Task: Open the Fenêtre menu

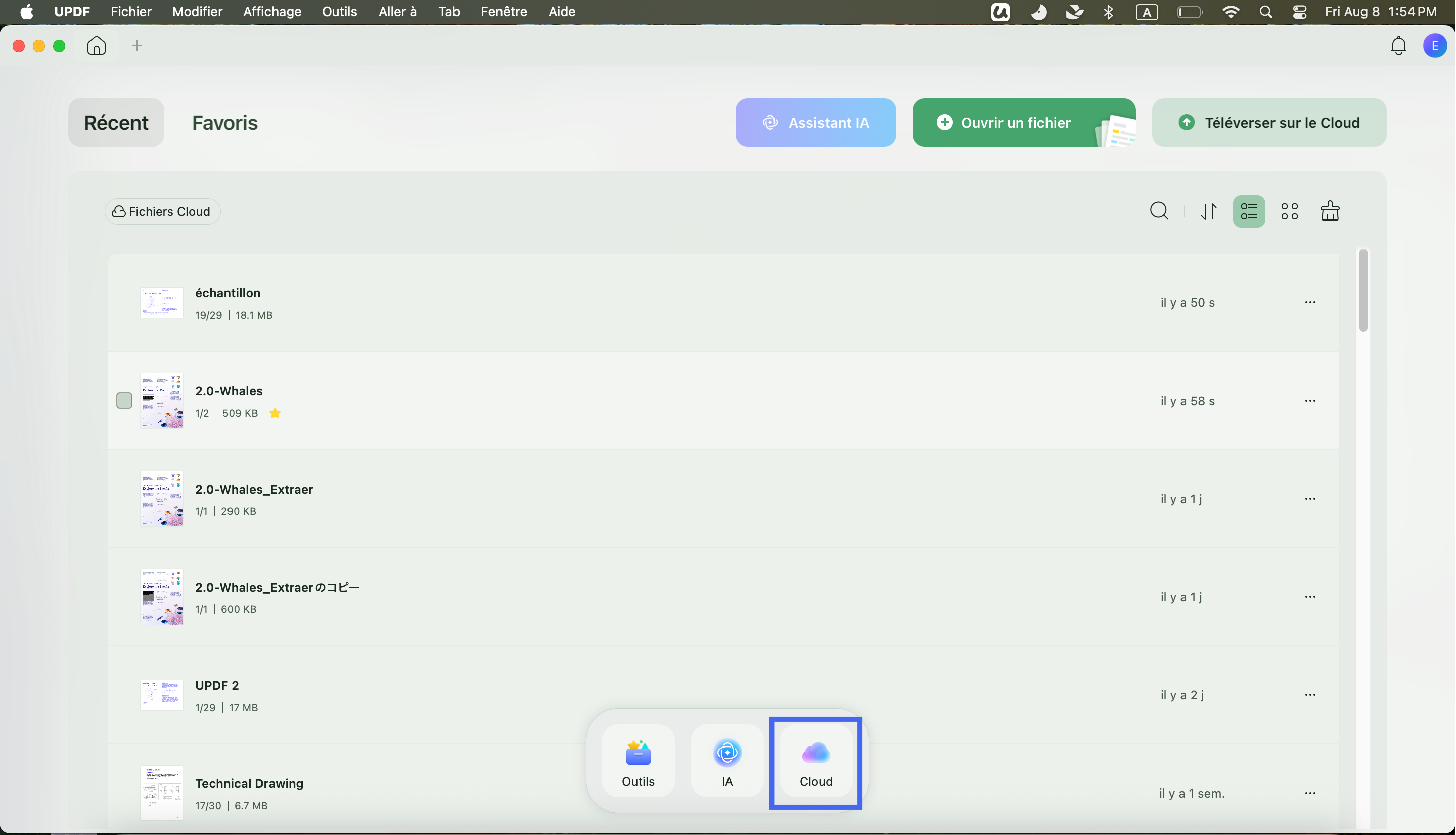Action: (x=504, y=12)
